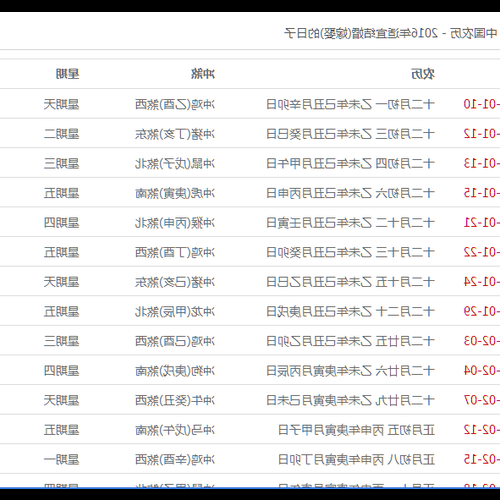The image size is (500, 500).
Task: Open the 01-12 date link
Action: [x=482, y=134]
